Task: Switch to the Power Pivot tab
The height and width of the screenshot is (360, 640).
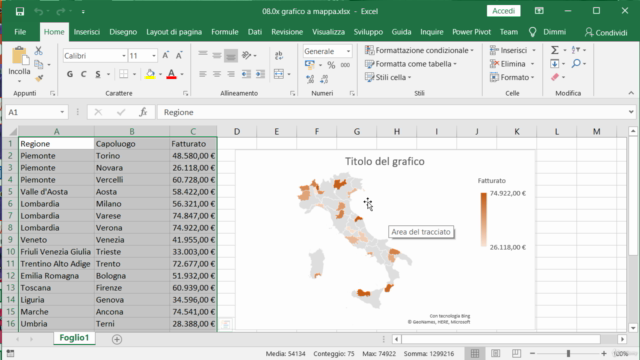Action: tap(471, 32)
